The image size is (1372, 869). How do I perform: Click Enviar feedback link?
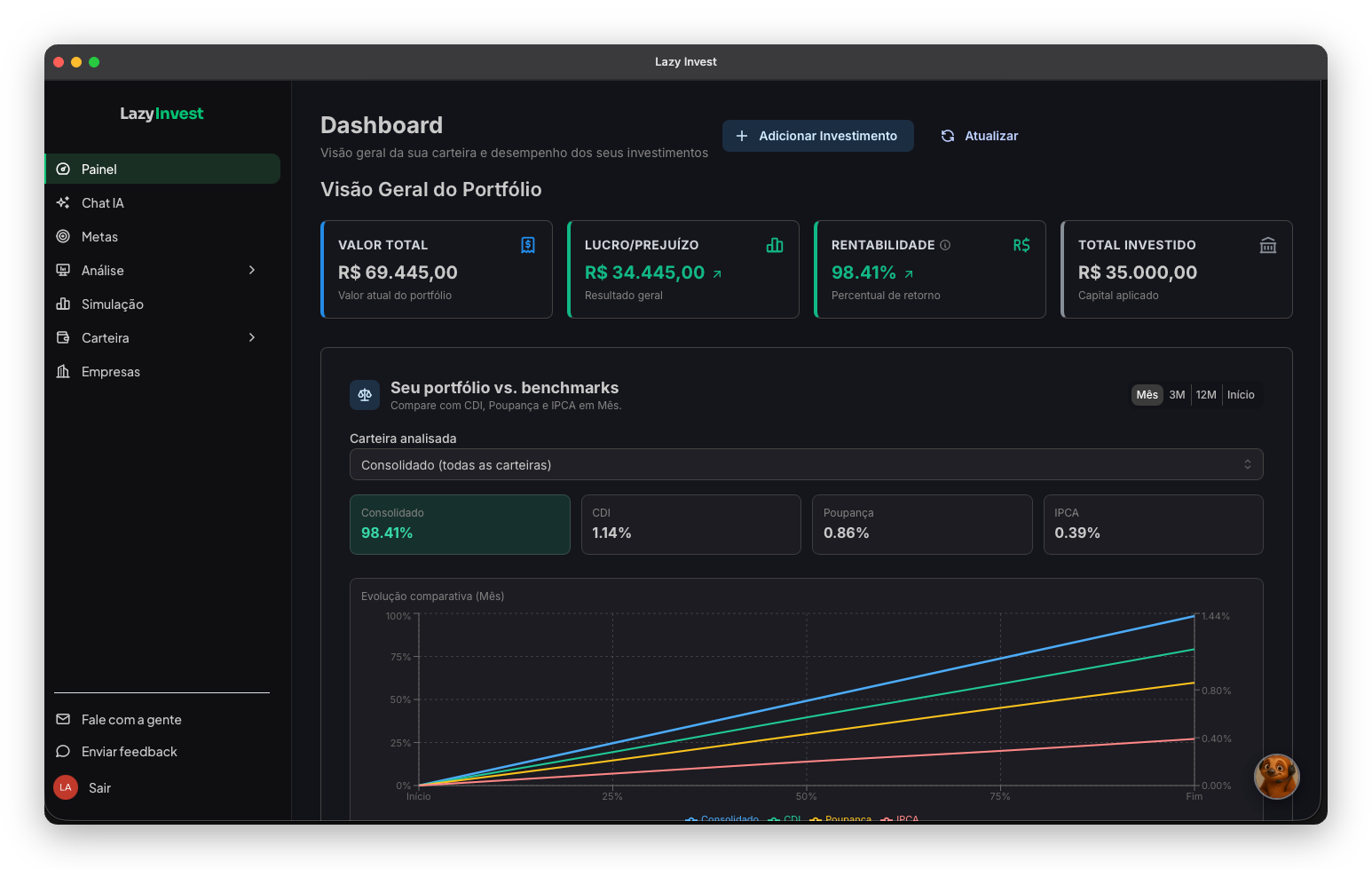(x=130, y=751)
